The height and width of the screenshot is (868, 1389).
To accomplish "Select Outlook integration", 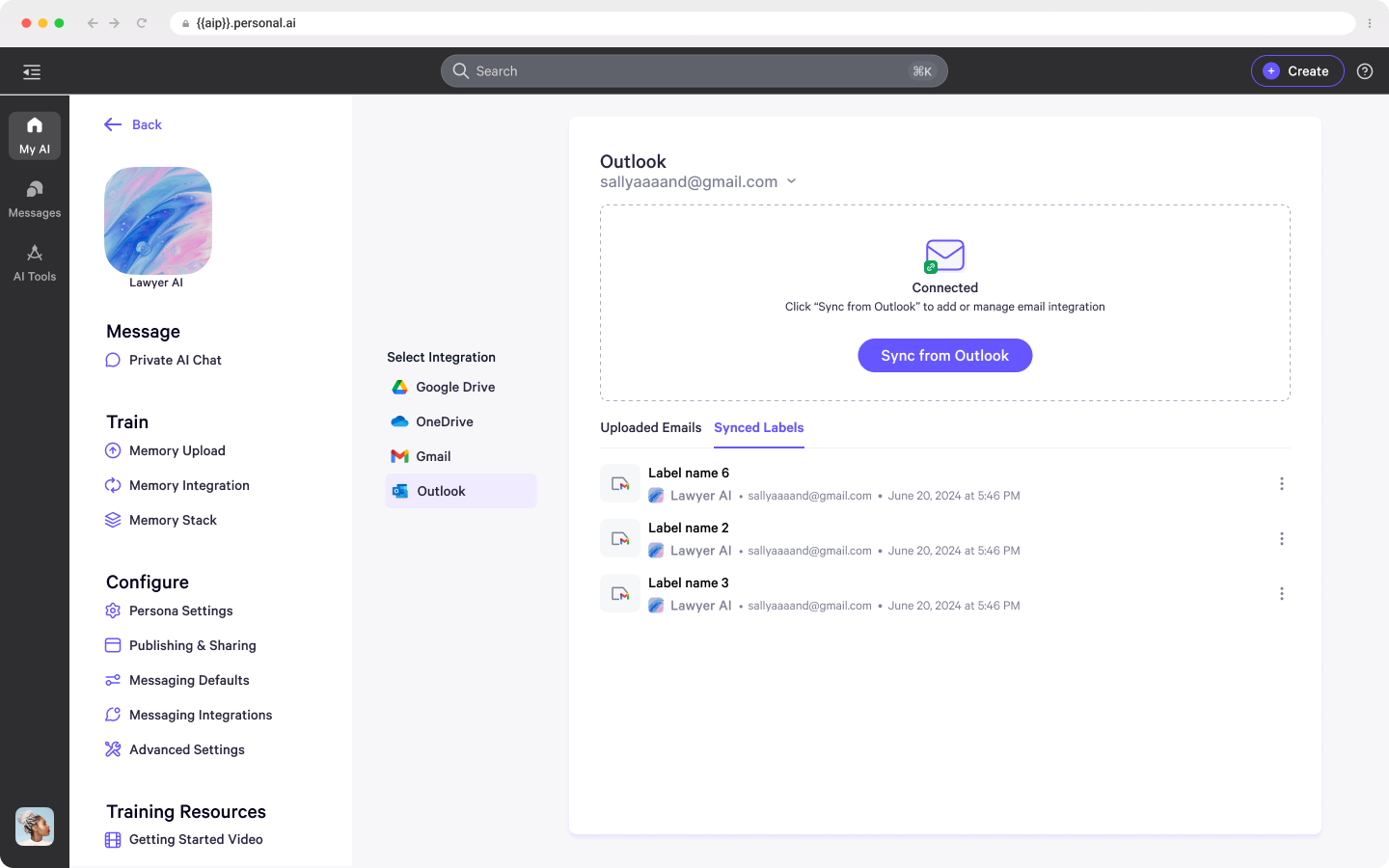I will 461,491.
